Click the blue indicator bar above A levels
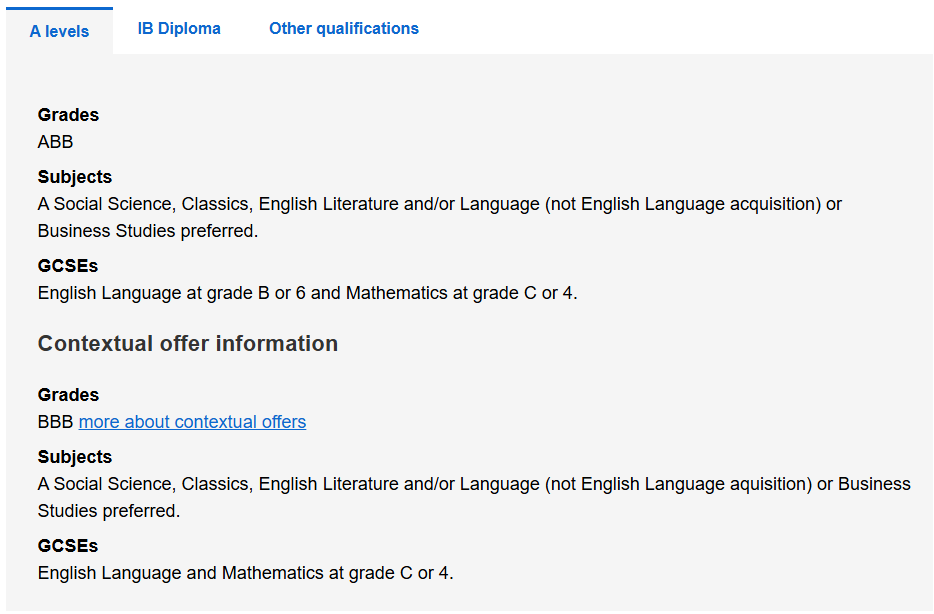 pyautogui.click(x=59, y=8)
